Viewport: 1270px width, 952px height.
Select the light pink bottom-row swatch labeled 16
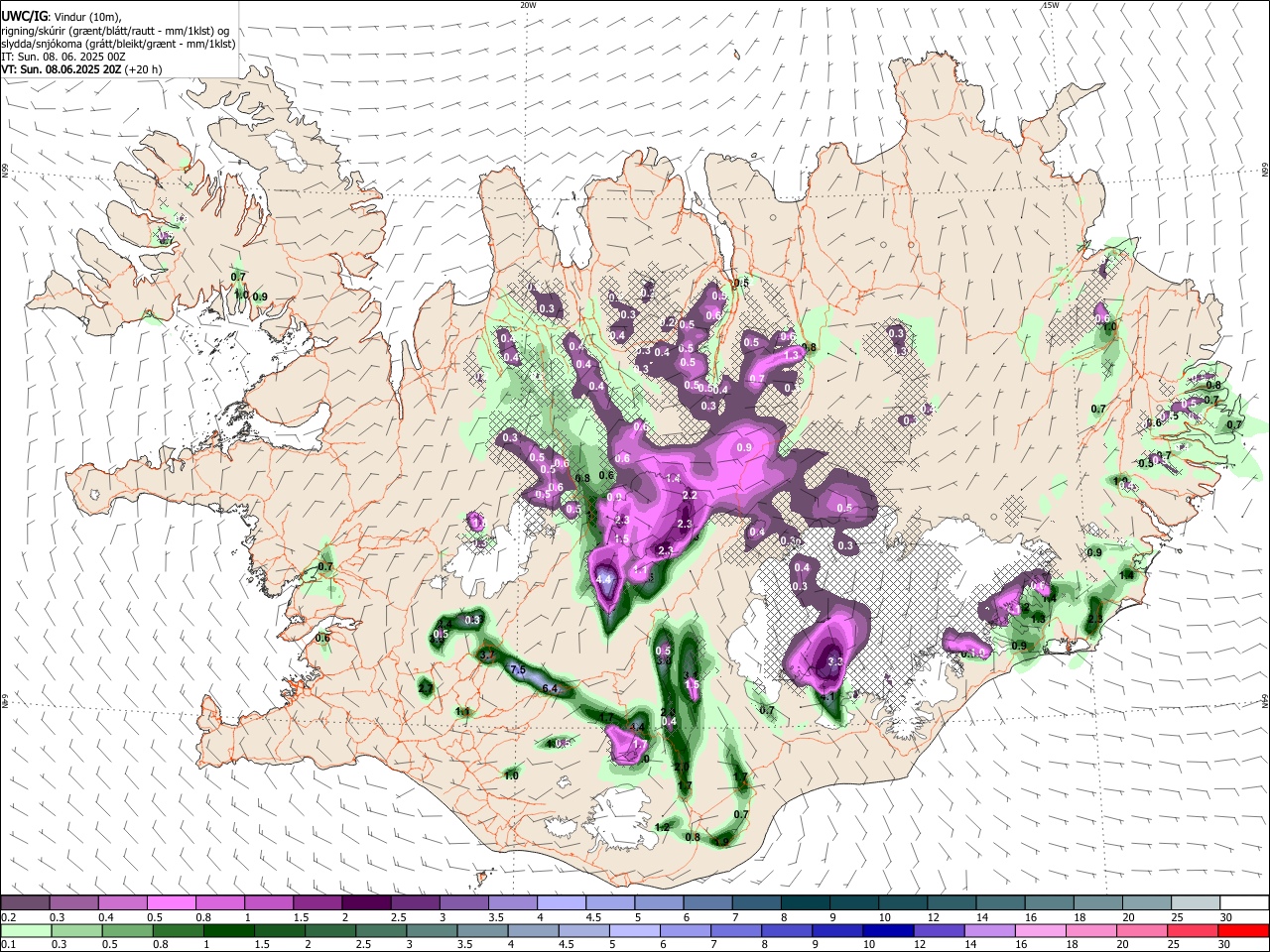point(1039,930)
